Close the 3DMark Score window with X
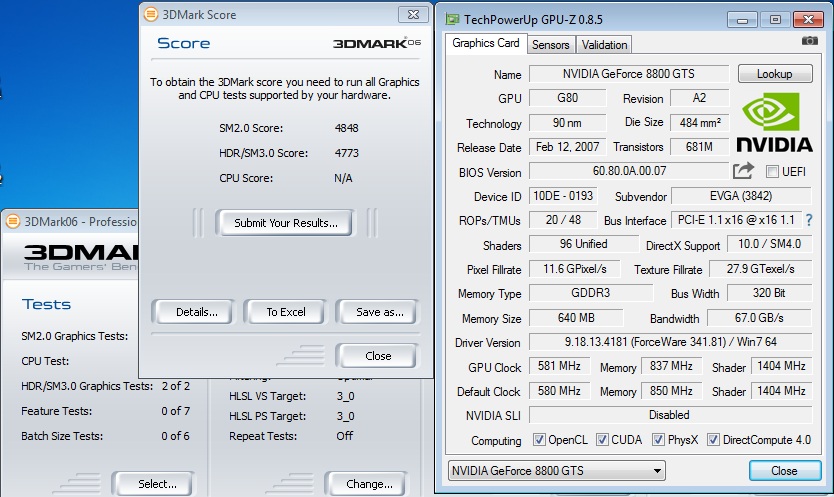 point(413,14)
